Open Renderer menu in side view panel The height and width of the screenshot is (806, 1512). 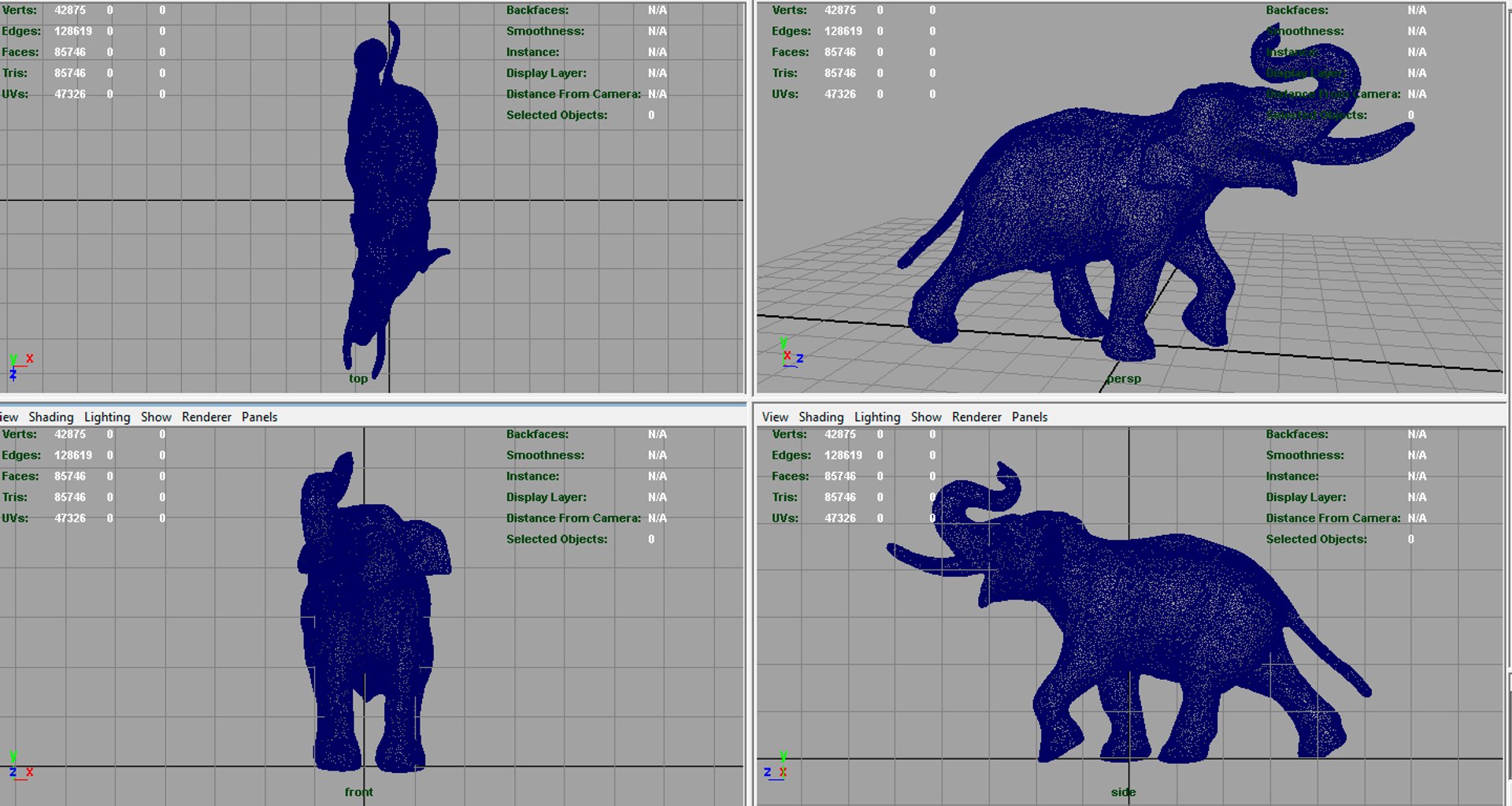tap(976, 417)
